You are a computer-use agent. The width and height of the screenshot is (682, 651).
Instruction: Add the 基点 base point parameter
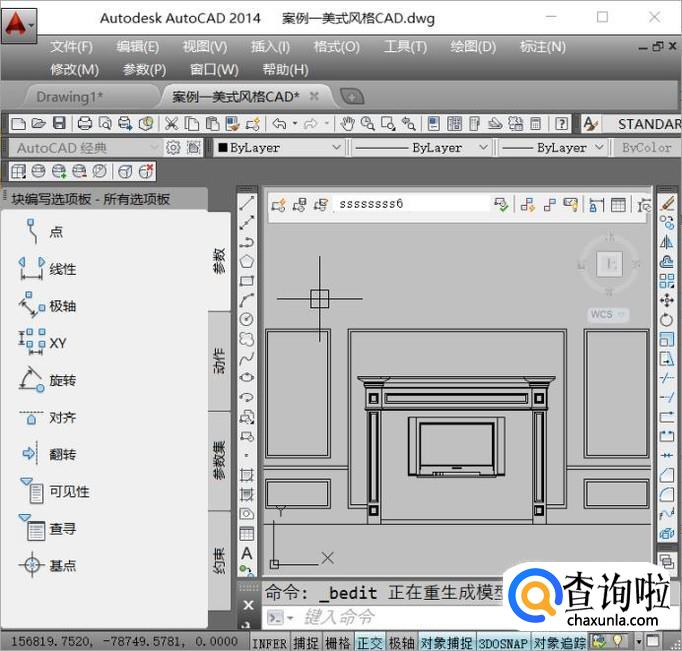coord(62,565)
